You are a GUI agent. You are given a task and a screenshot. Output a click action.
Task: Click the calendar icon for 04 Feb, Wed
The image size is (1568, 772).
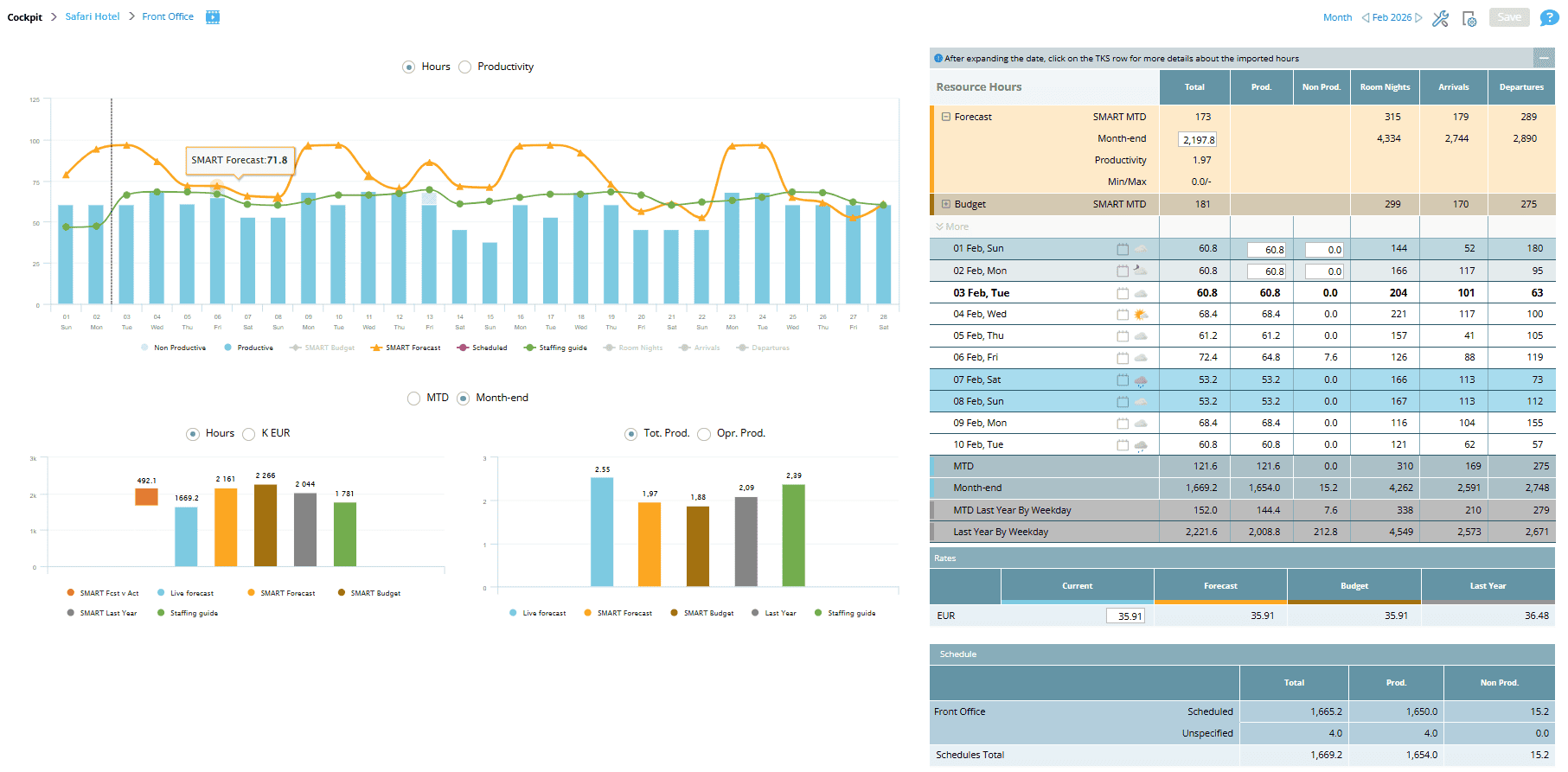[1123, 315]
